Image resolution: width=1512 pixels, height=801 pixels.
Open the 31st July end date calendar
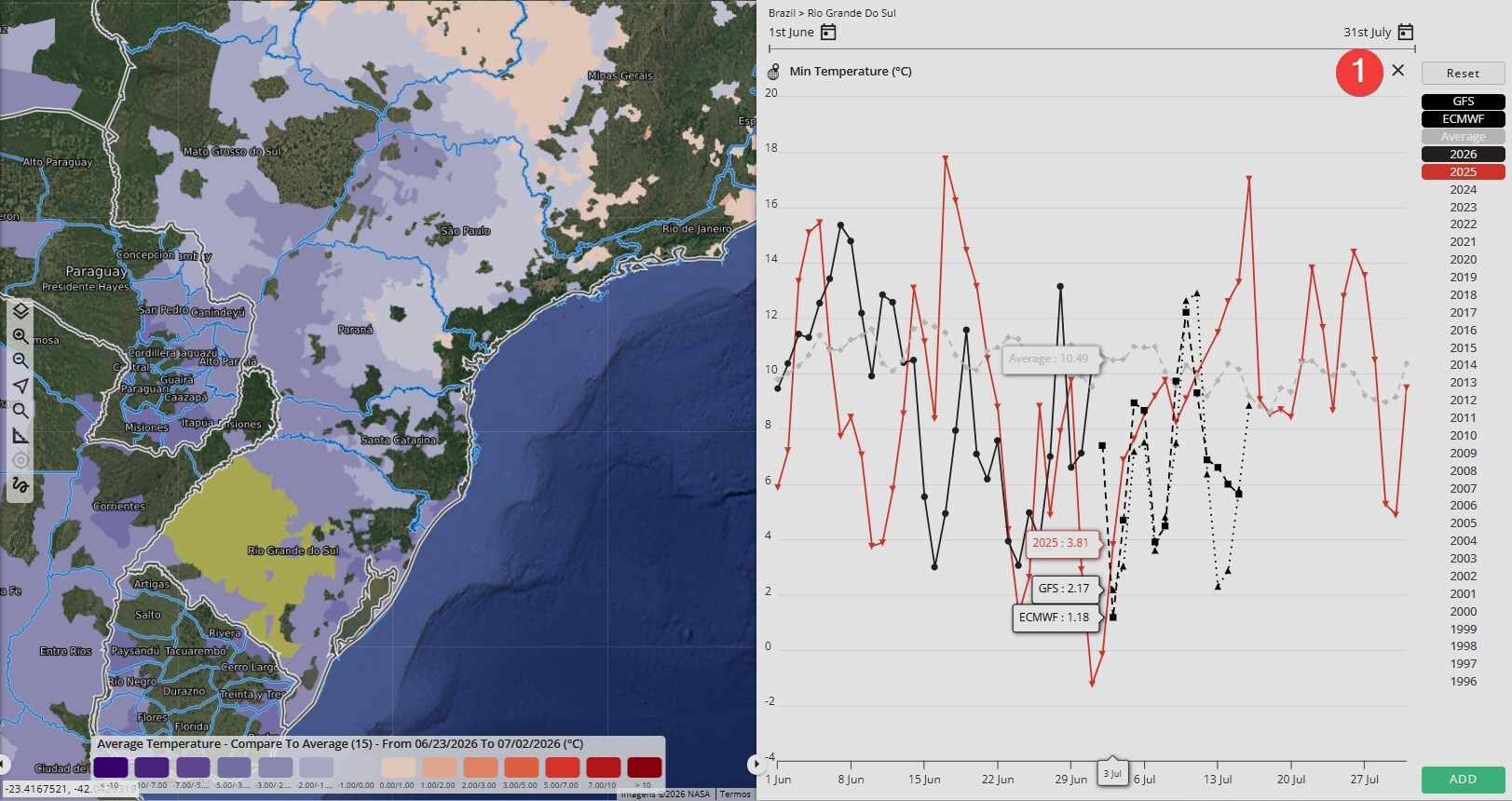pyautogui.click(x=1406, y=33)
